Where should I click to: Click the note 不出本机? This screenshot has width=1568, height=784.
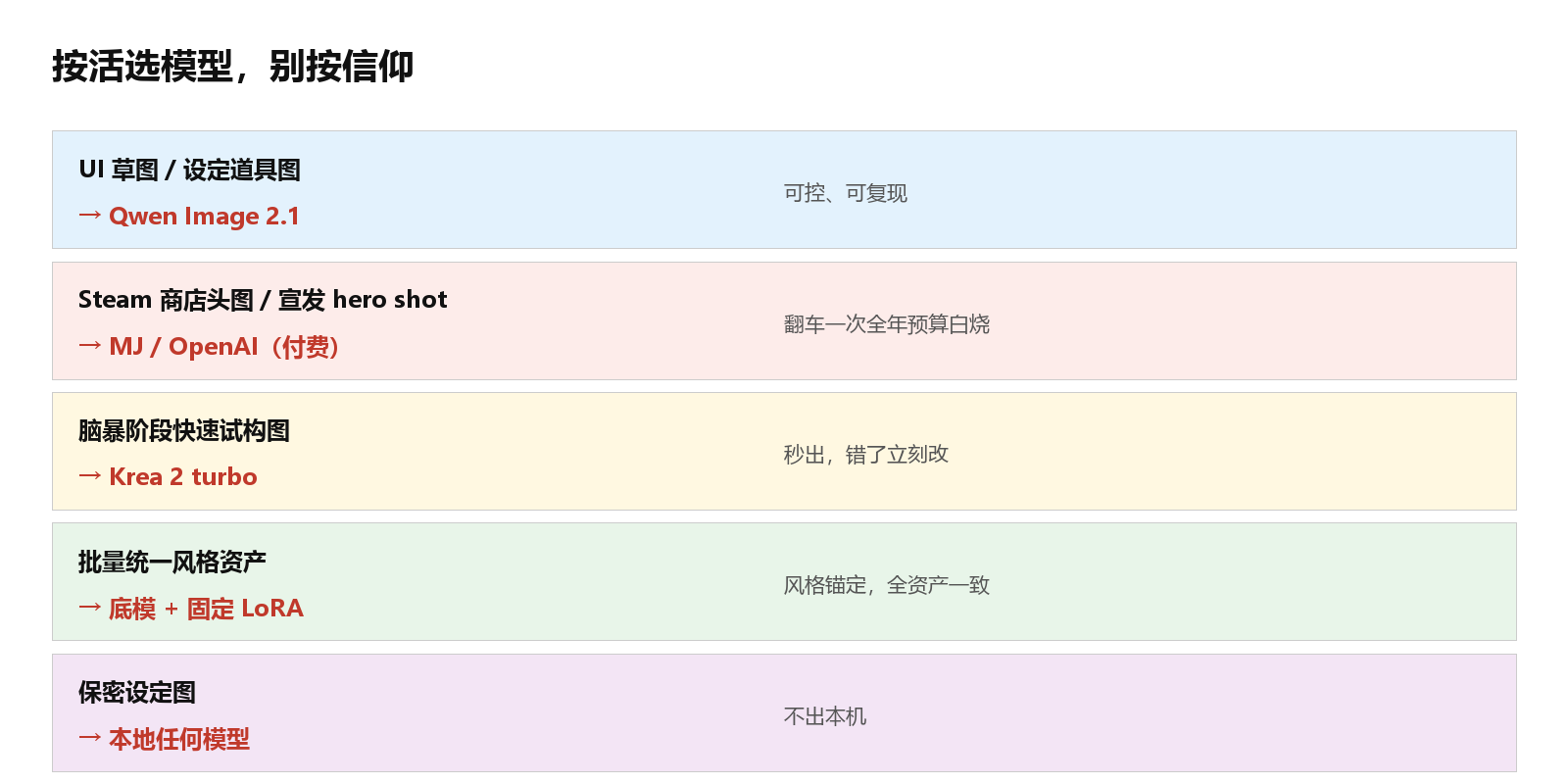click(824, 716)
